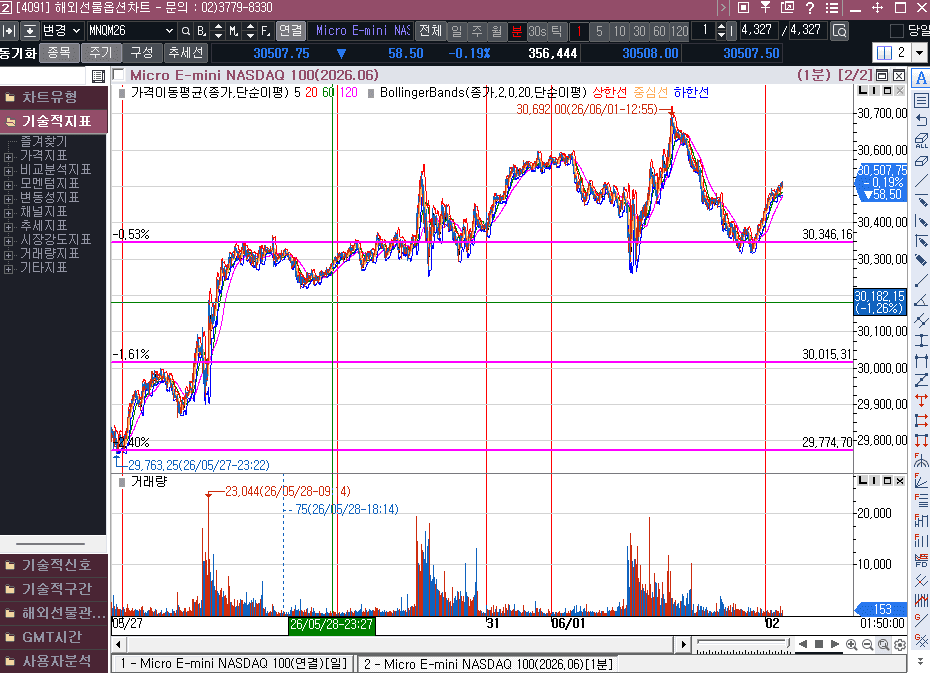Select the 5-minute interval button
Screen dimensions: 930x673
[x=599, y=31]
